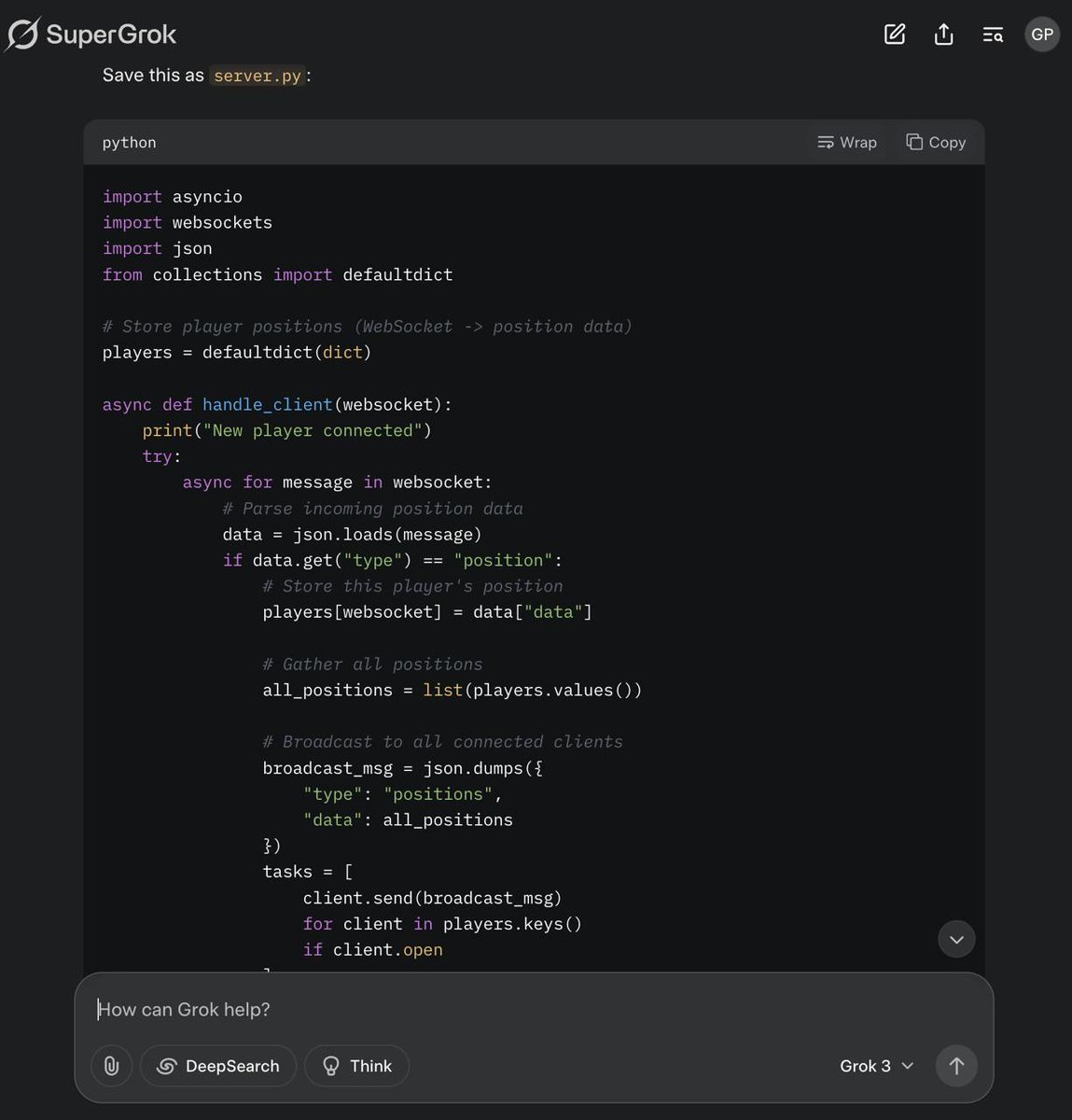
Task: Open the Grok 3 model dropdown
Action: [876, 1066]
